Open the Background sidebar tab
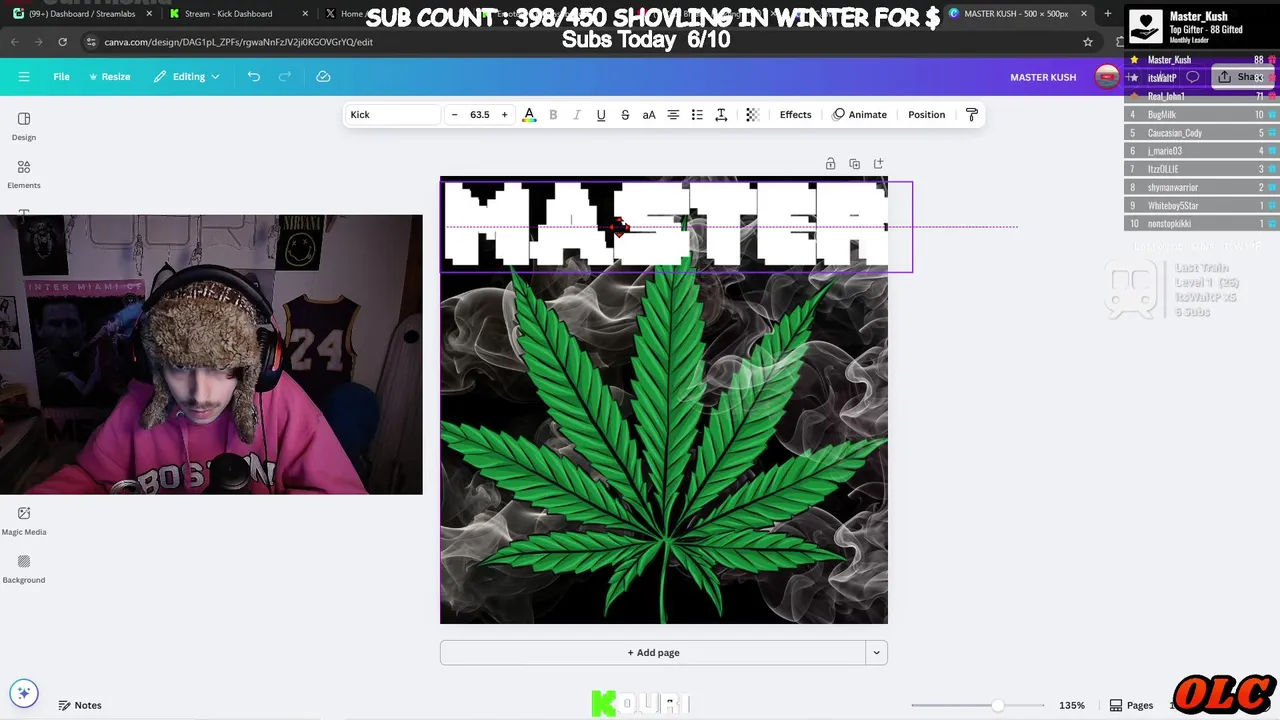 click(24, 569)
